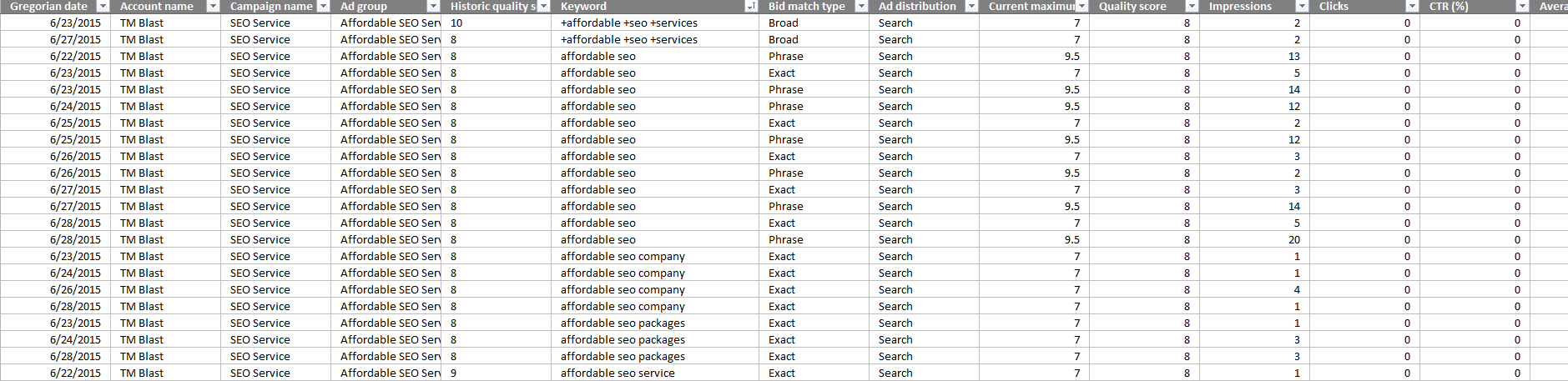
Task: Open the Clicks column filter dropdown
Action: click(1412, 6)
